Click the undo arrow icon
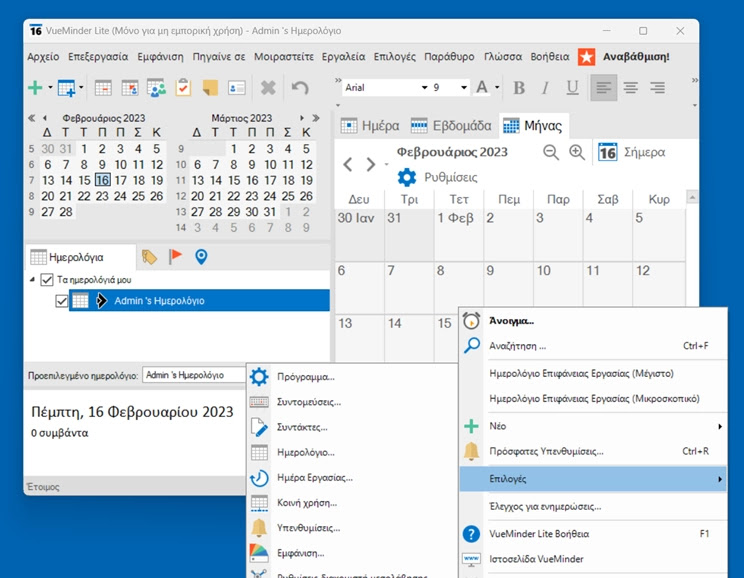Screen dimensions: 744x578 (x=300, y=88)
